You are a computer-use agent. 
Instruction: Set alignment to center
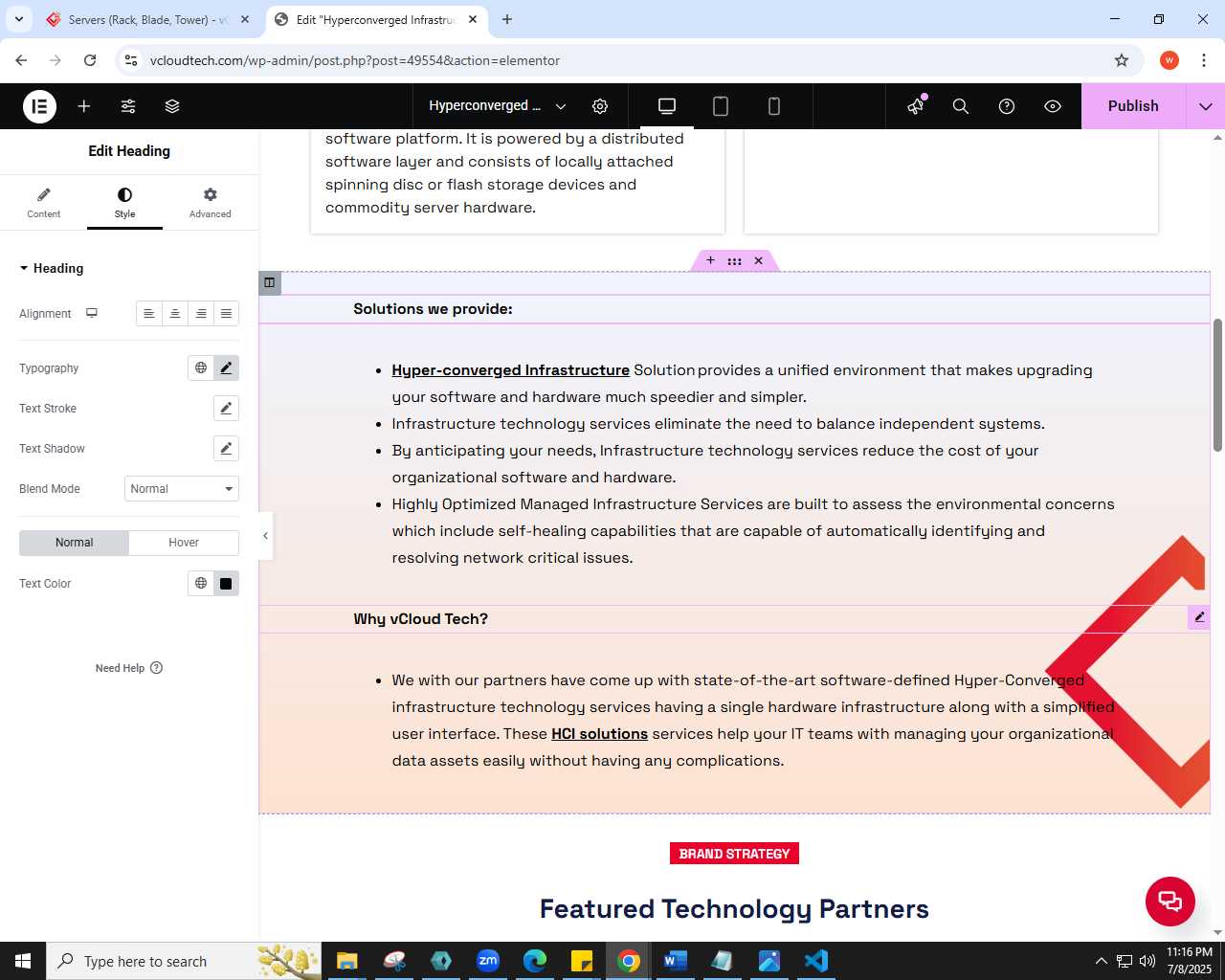click(x=175, y=314)
